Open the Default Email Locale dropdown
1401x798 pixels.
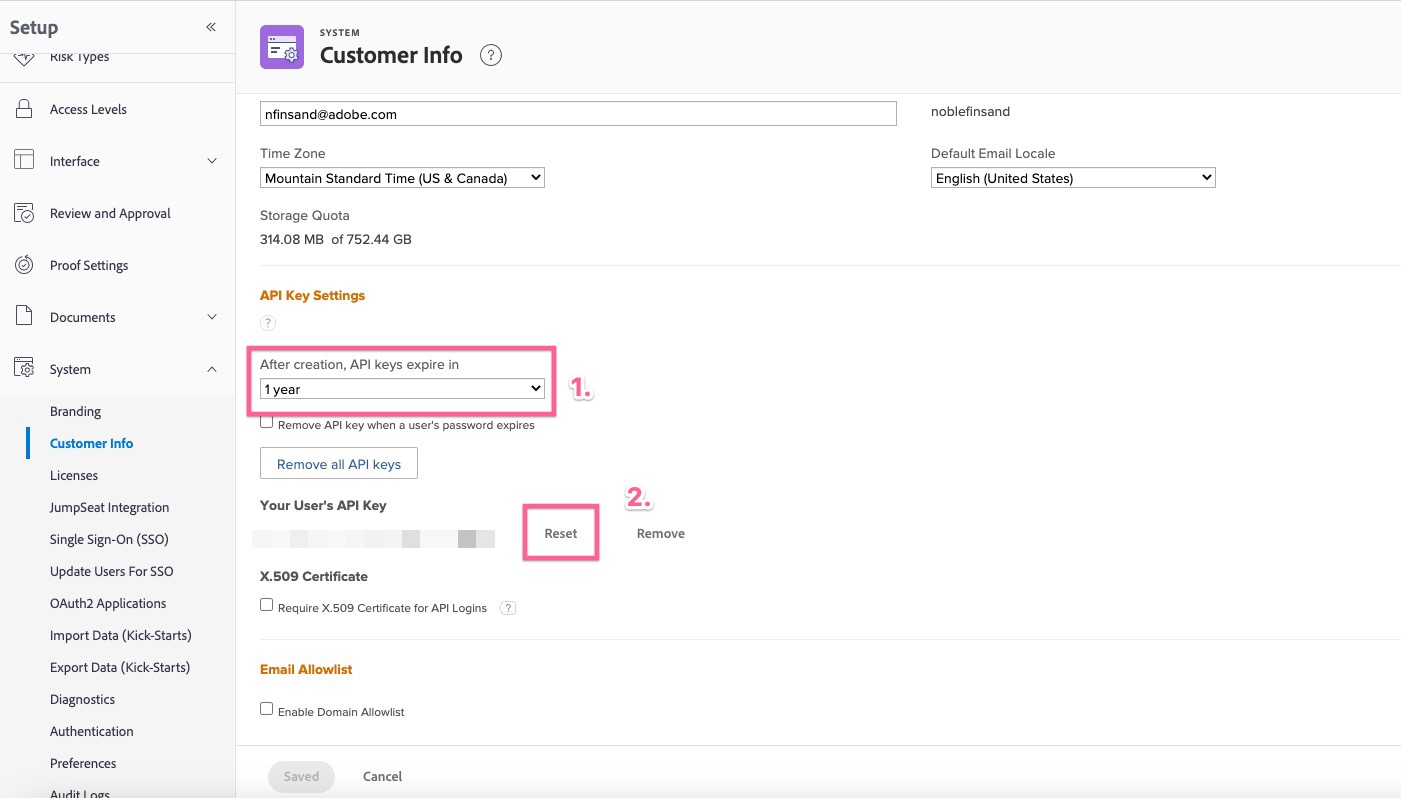point(1072,178)
